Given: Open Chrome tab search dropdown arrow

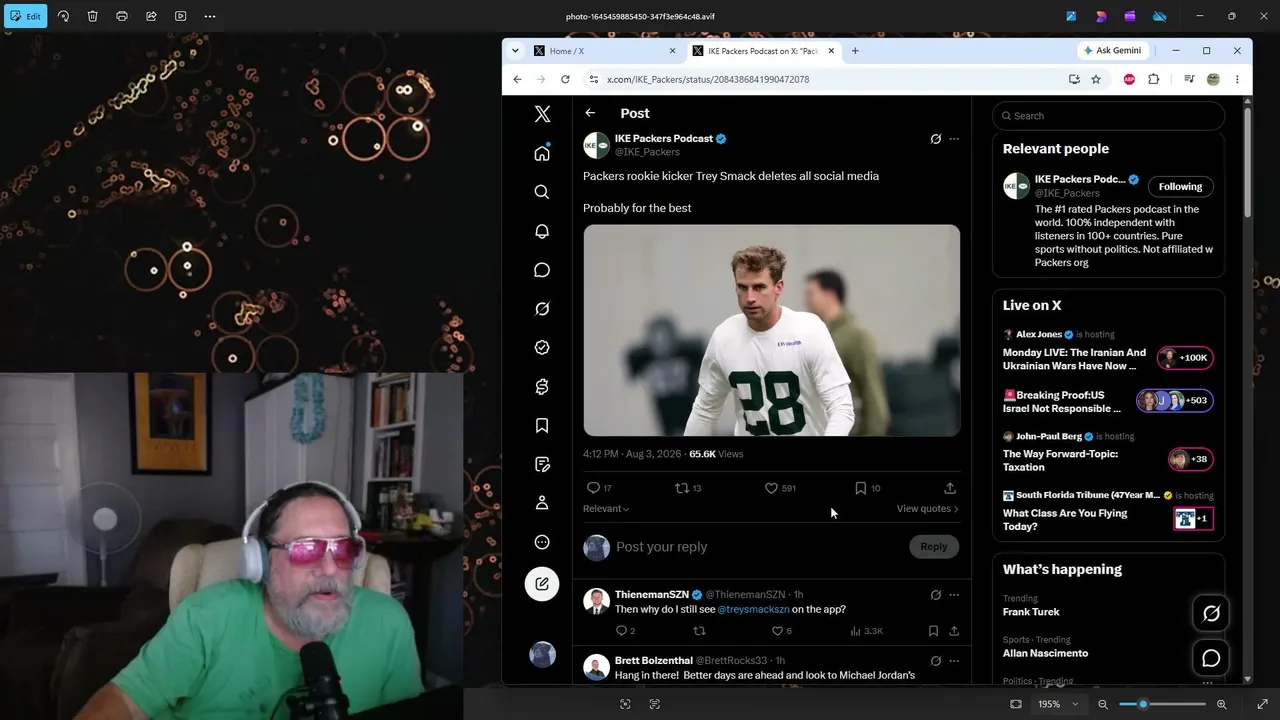Looking at the screenshot, I should (x=515, y=51).
